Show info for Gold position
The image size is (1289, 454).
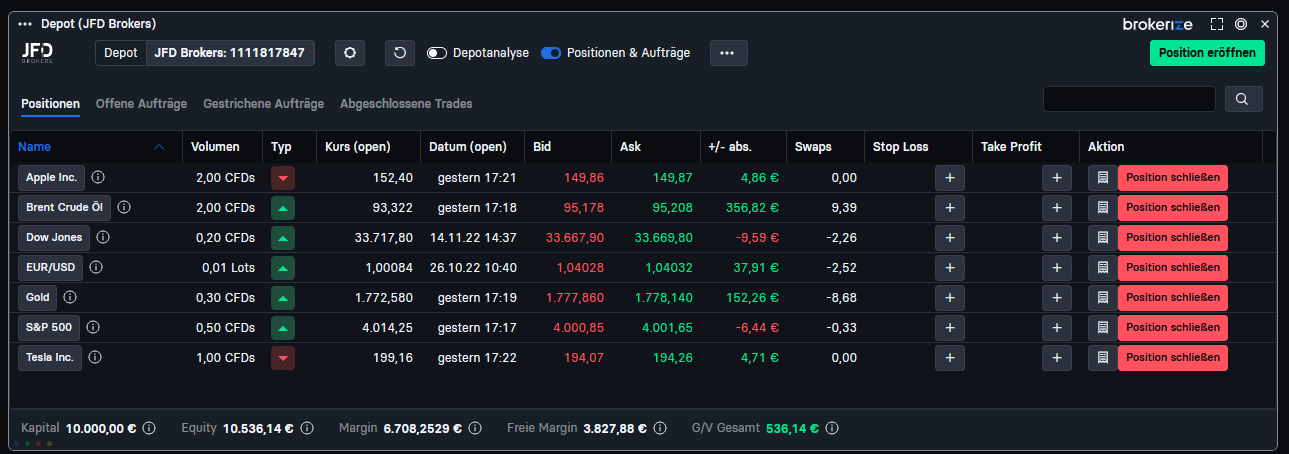pyautogui.click(x=70, y=297)
